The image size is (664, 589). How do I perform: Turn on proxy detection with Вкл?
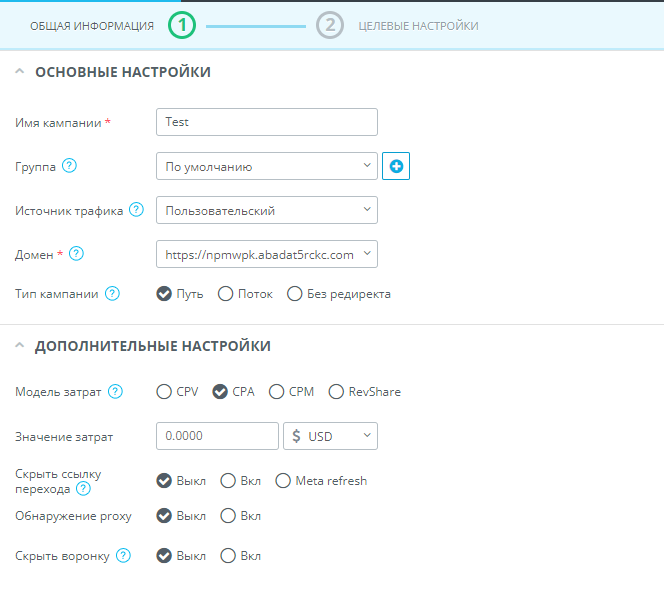(x=228, y=516)
